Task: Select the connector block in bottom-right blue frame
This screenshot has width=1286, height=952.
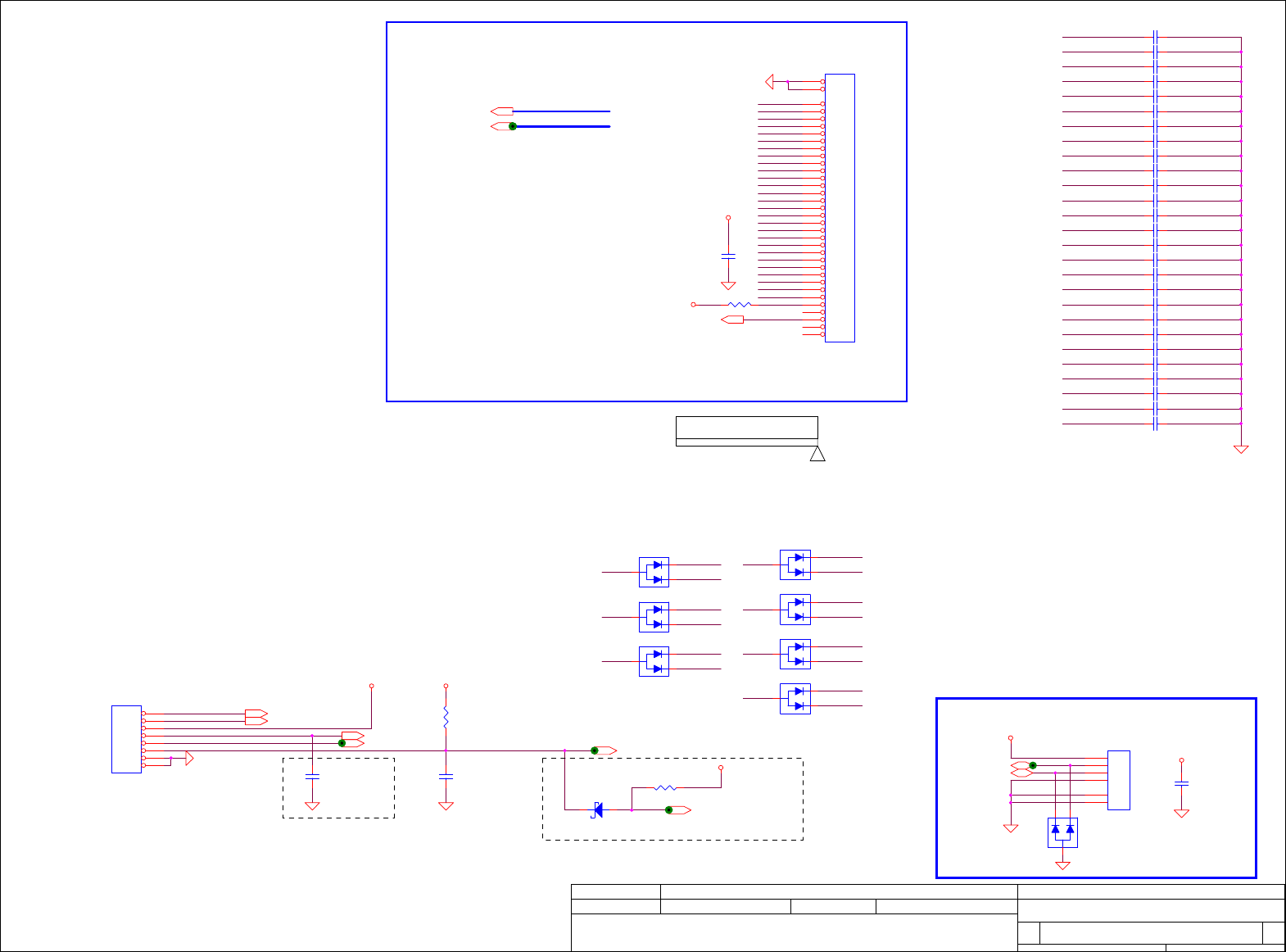Action: (x=1119, y=780)
